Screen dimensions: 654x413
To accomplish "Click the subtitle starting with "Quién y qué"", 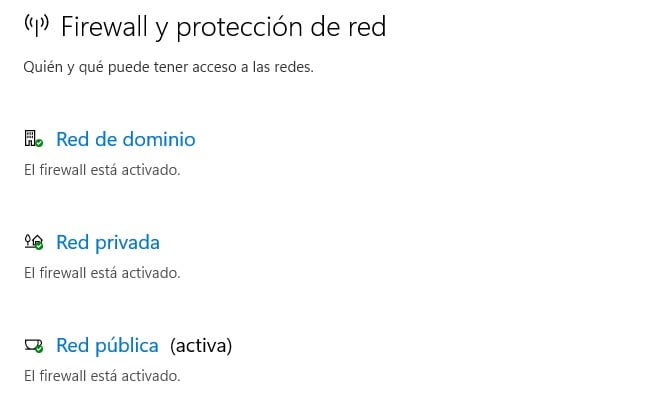I will point(167,67).
